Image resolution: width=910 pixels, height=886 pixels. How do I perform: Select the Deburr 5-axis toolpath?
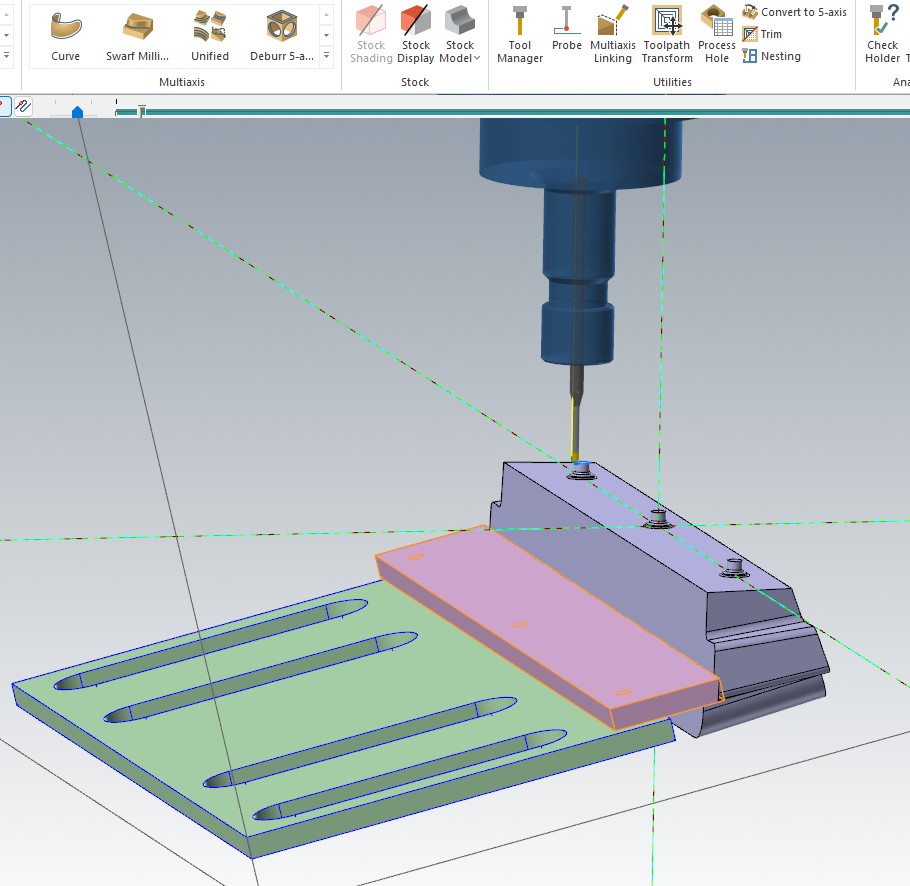pos(282,35)
